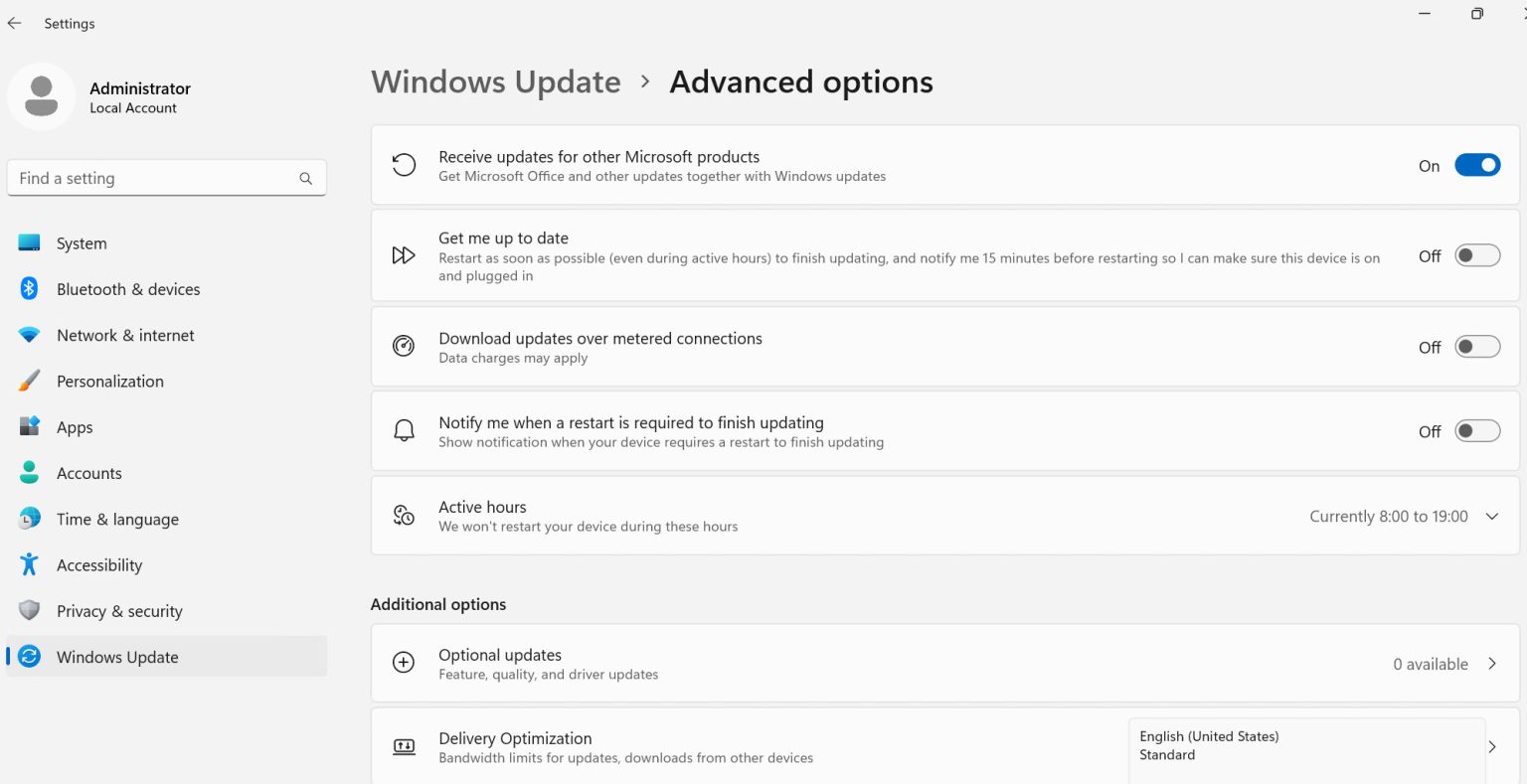
Task: Expand the Active hours section
Action: [x=1491, y=516]
